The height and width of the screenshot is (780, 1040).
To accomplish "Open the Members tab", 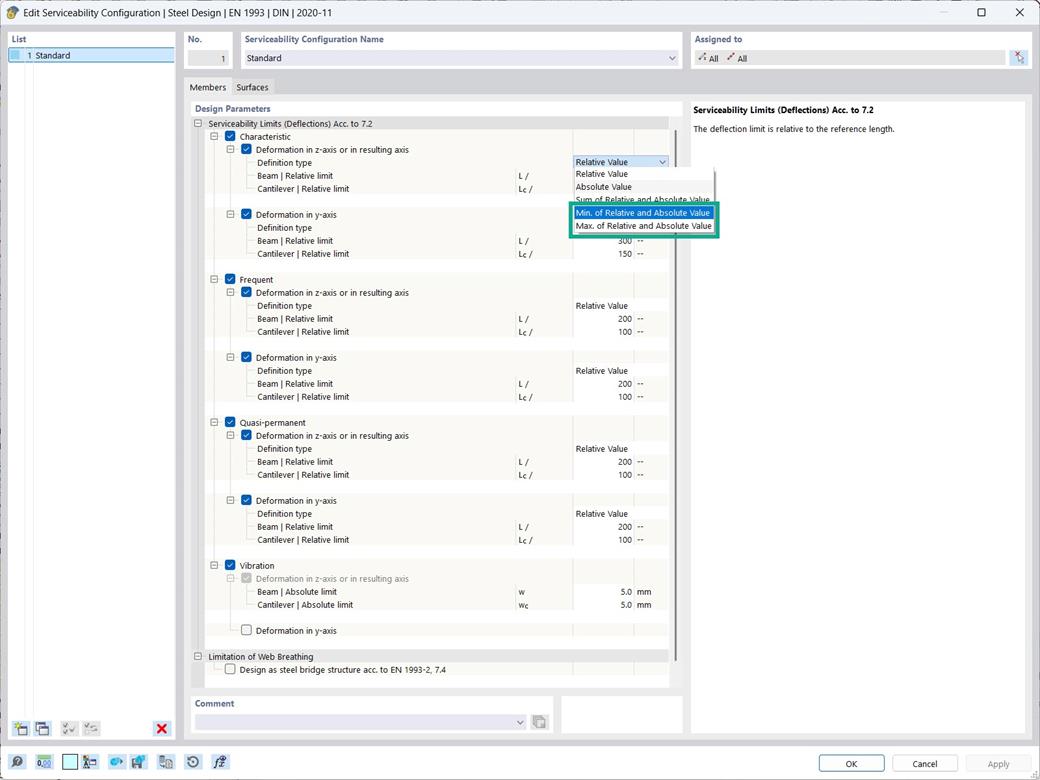I will 207,87.
